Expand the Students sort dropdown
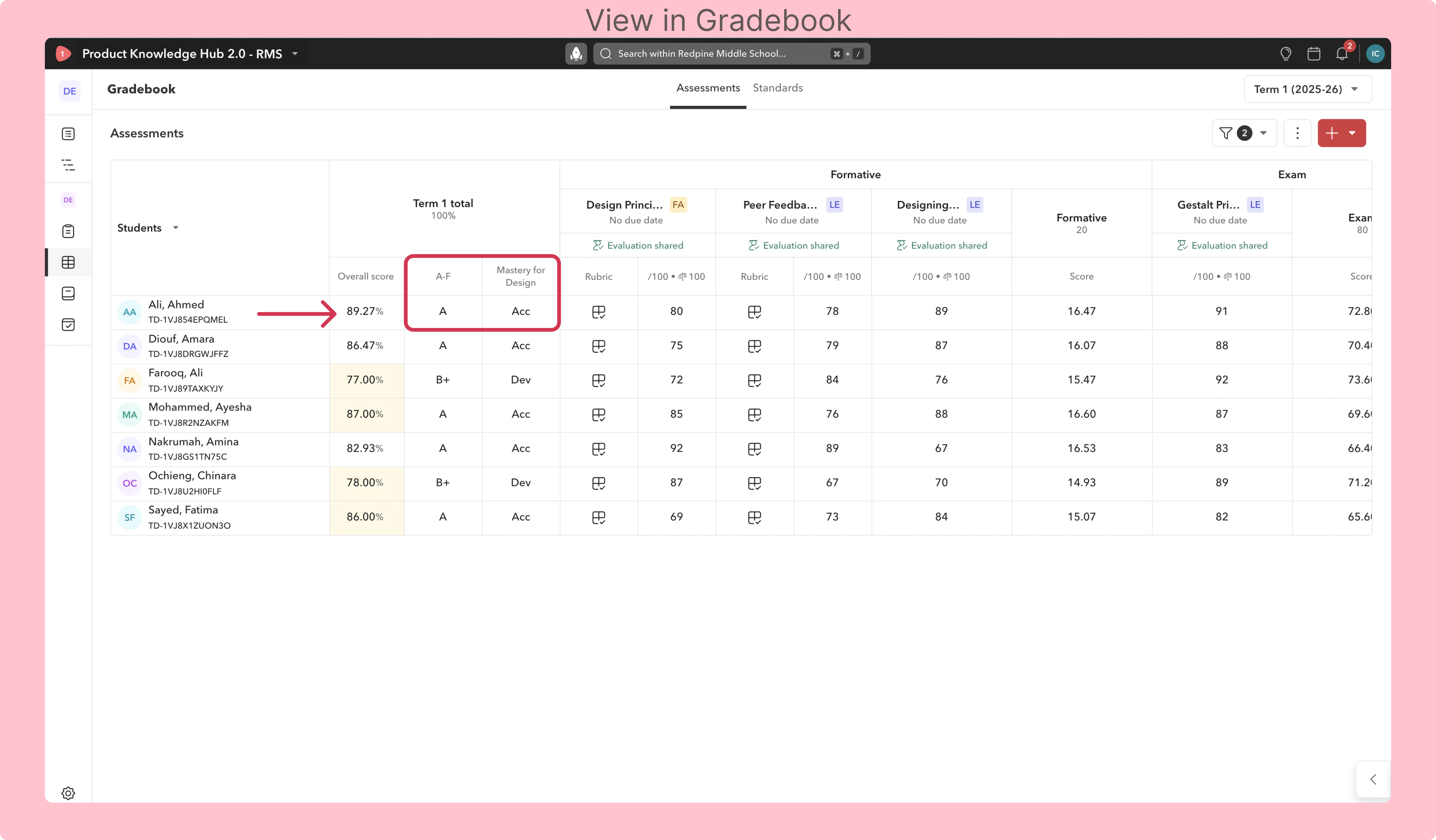 pyautogui.click(x=176, y=228)
